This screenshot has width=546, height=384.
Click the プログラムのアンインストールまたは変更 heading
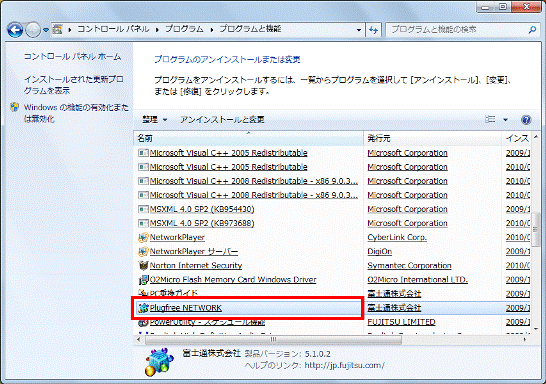click(227, 60)
